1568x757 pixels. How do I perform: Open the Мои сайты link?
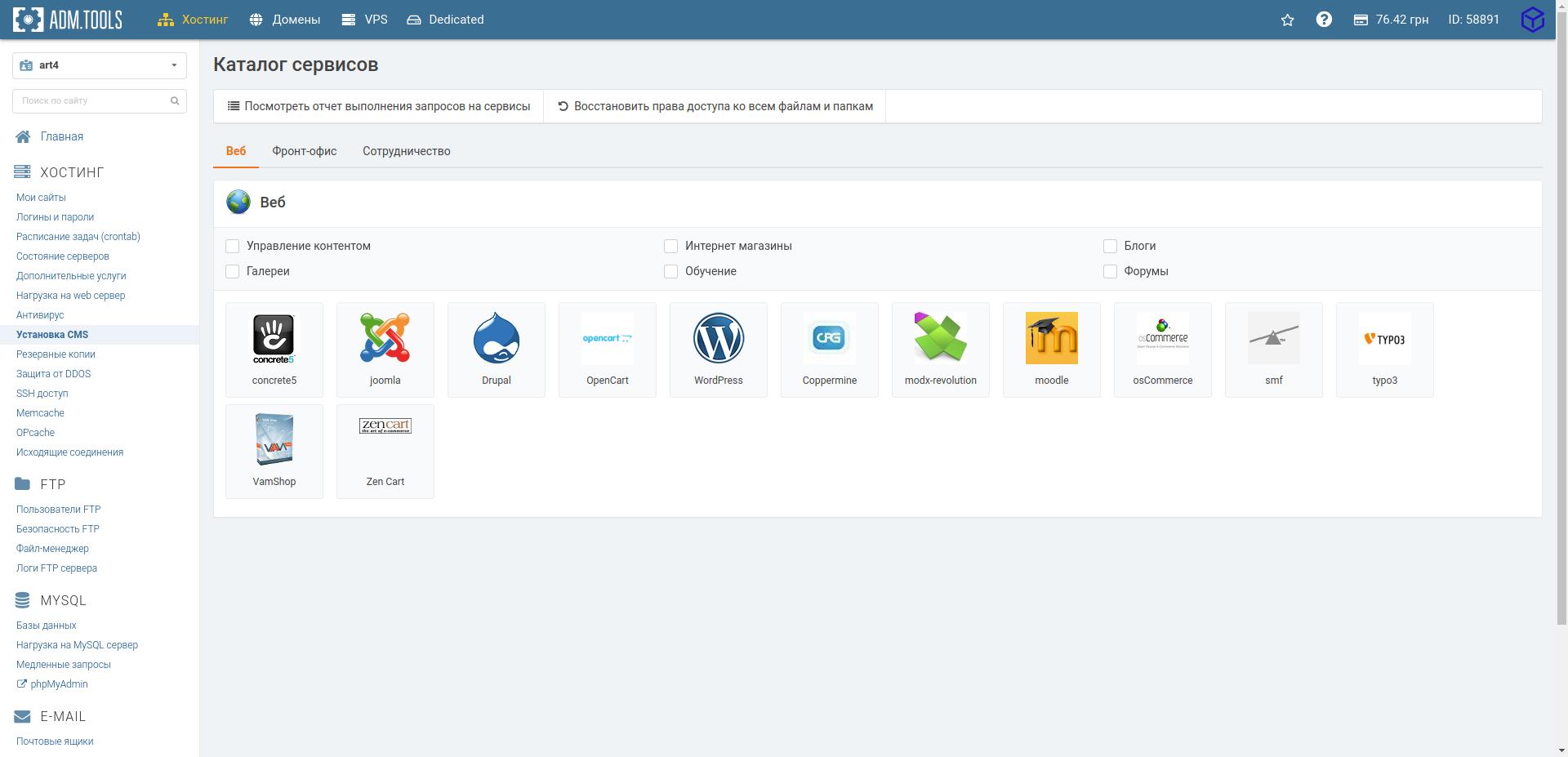[41, 198]
